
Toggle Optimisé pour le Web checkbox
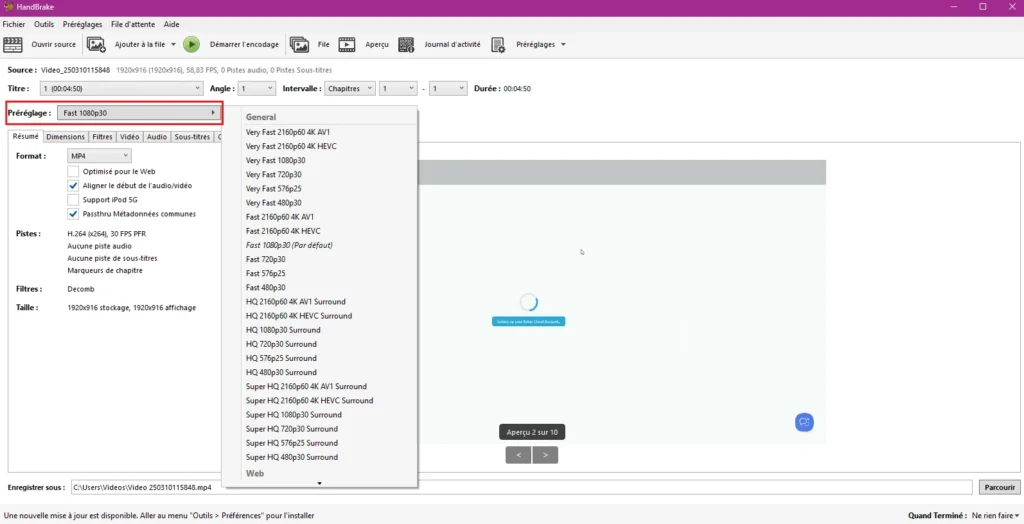(73, 171)
